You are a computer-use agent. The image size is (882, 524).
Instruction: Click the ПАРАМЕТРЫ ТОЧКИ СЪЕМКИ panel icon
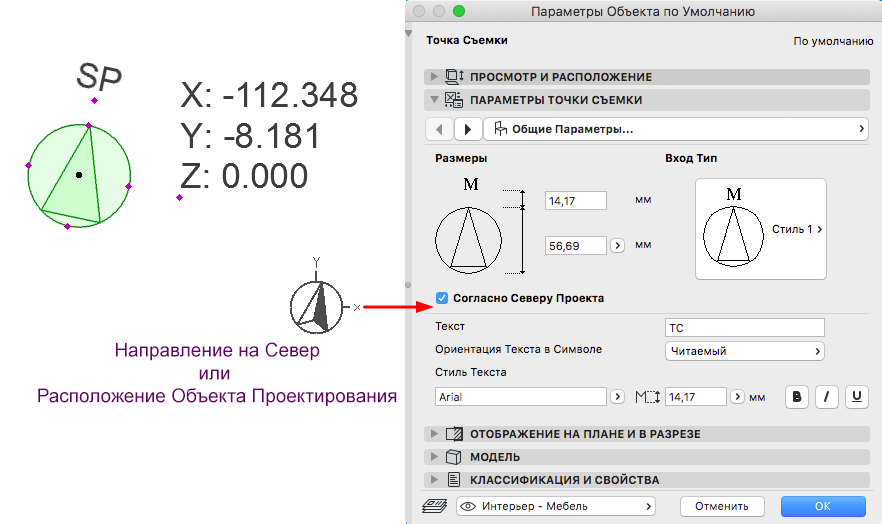[454, 100]
